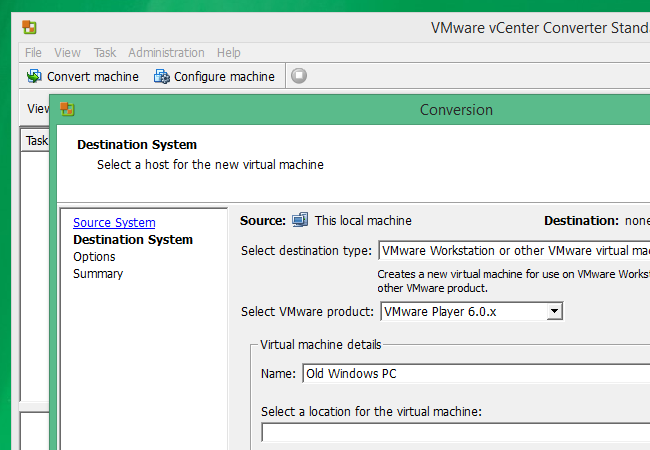Open the Help menu

(228, 53)
